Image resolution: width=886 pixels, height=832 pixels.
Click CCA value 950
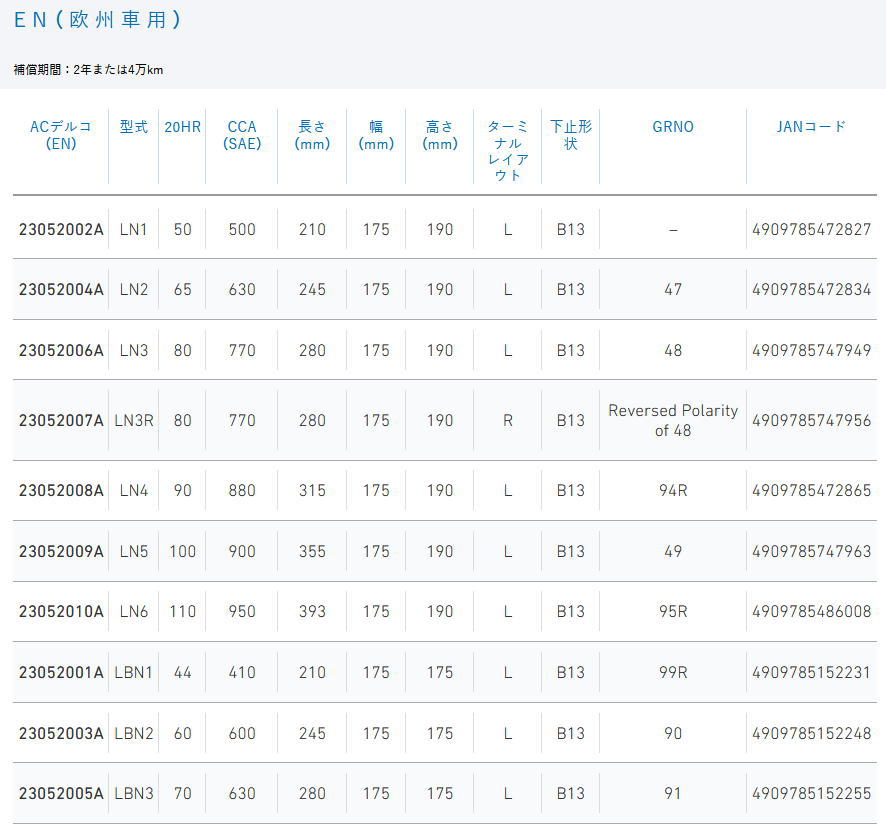coord(242,612)
